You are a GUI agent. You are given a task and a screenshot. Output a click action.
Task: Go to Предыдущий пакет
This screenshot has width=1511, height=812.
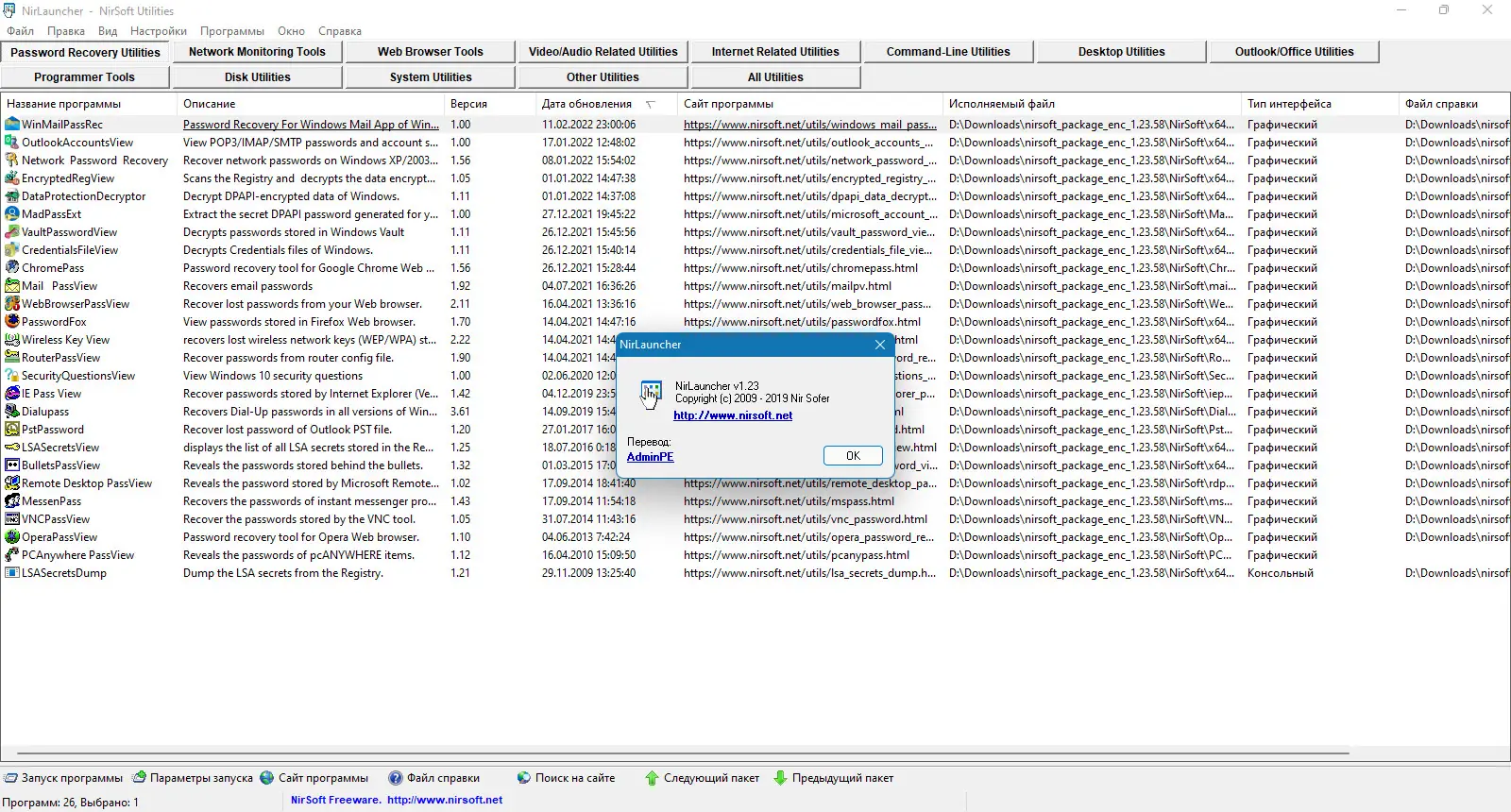pyautogui.click(x=833, y=778)
